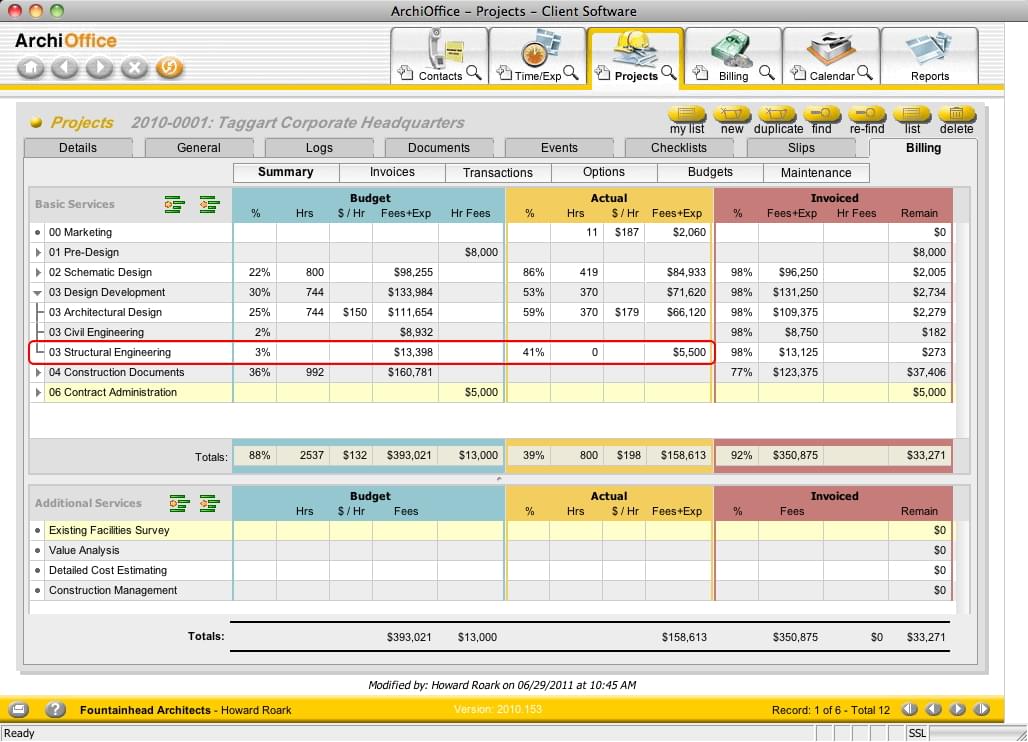Click first green outline icon in Basic Services
This screenshot has width=1028, height=742.
pos(174,205)
